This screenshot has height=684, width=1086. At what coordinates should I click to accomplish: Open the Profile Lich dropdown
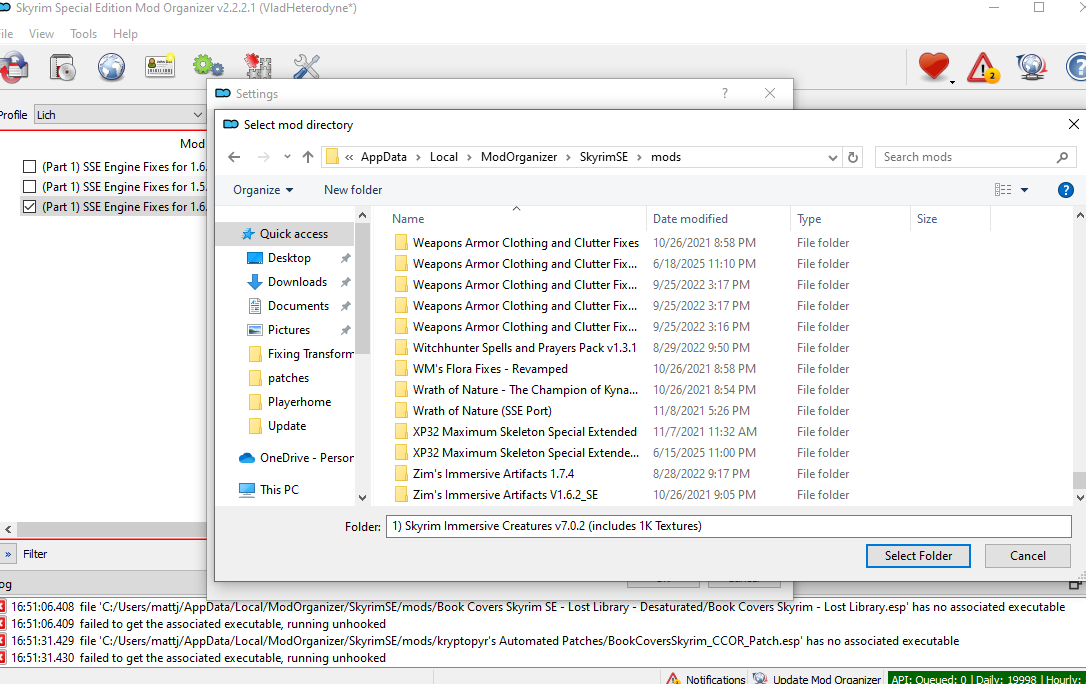pyautogui.click(x=119, y=115)
